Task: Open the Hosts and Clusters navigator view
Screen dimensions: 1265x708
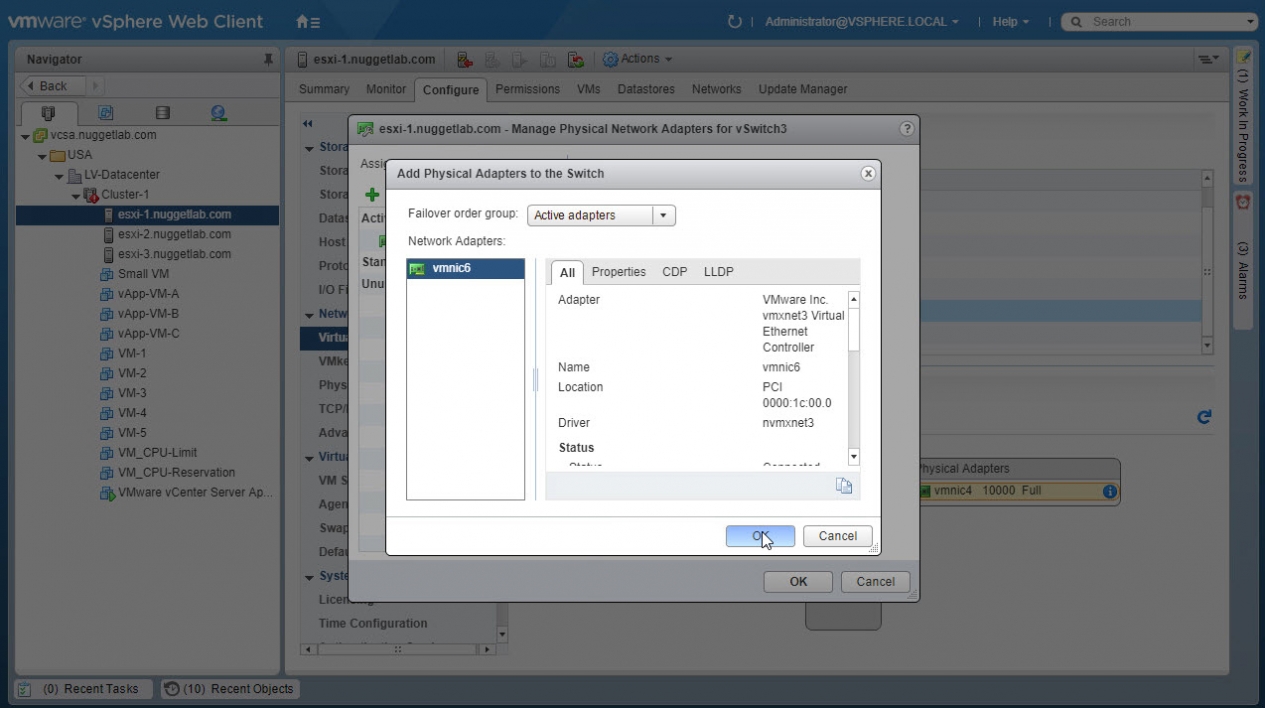Action: click(x=47, y=113)
